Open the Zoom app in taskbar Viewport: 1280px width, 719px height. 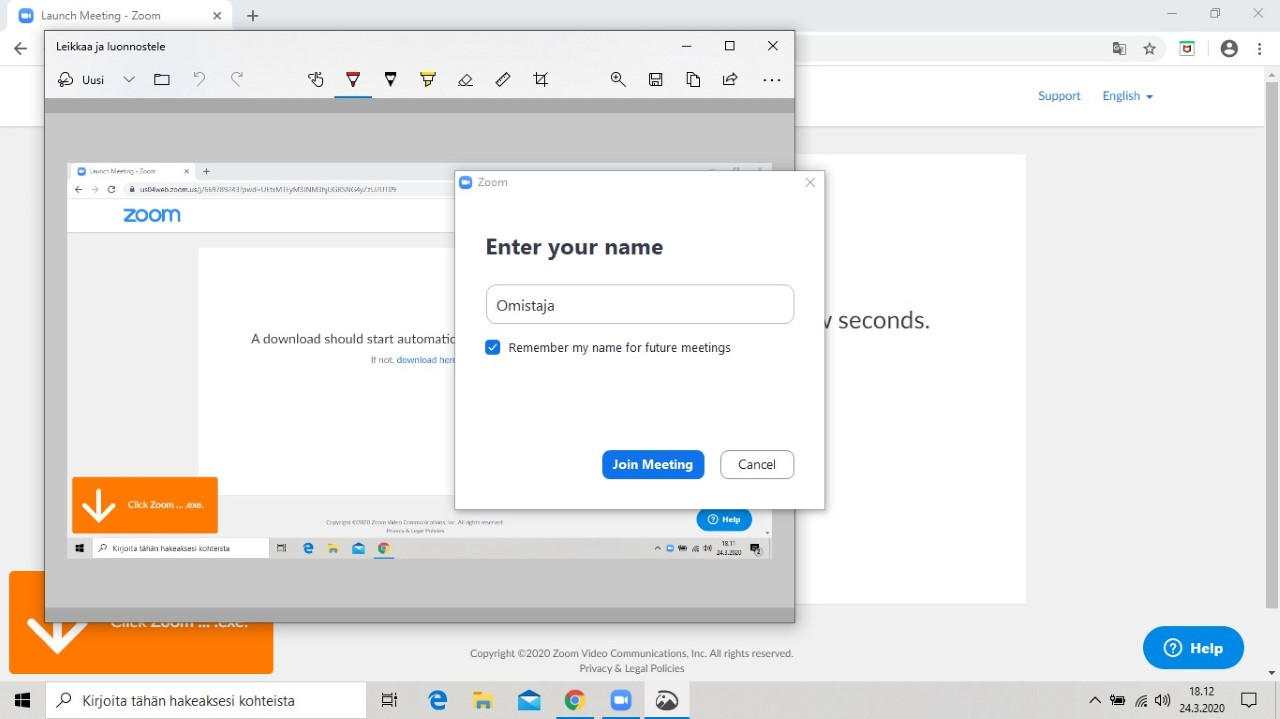click(x=621, y=701)
